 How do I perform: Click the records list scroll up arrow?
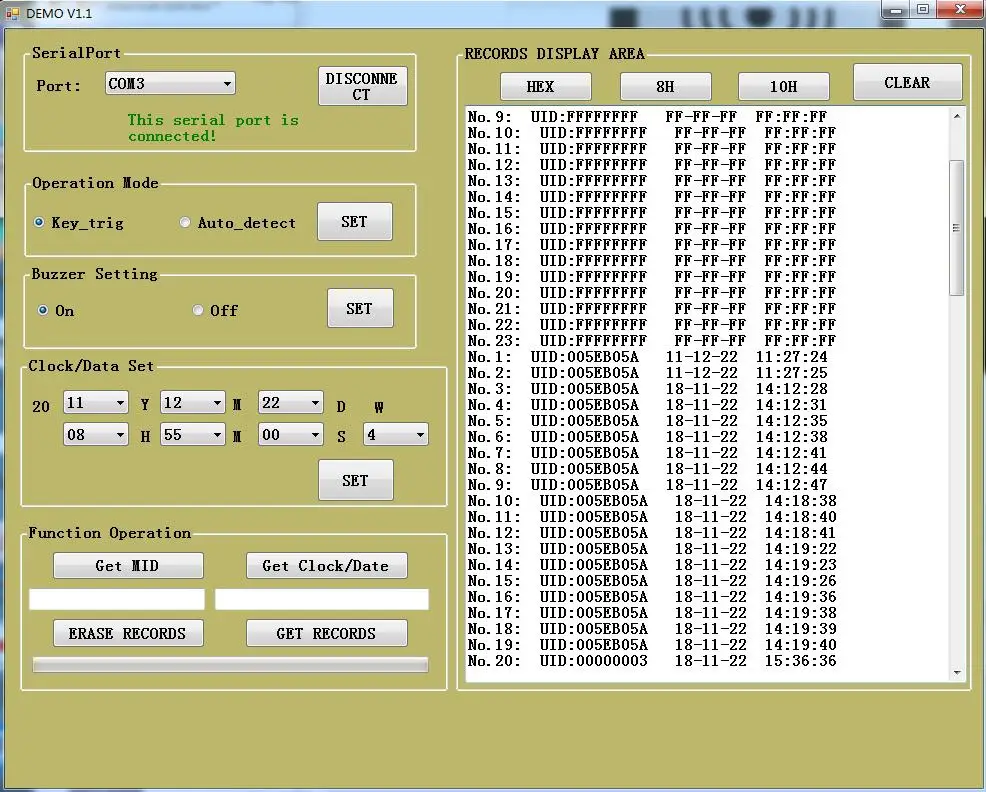tap(956, 116)
